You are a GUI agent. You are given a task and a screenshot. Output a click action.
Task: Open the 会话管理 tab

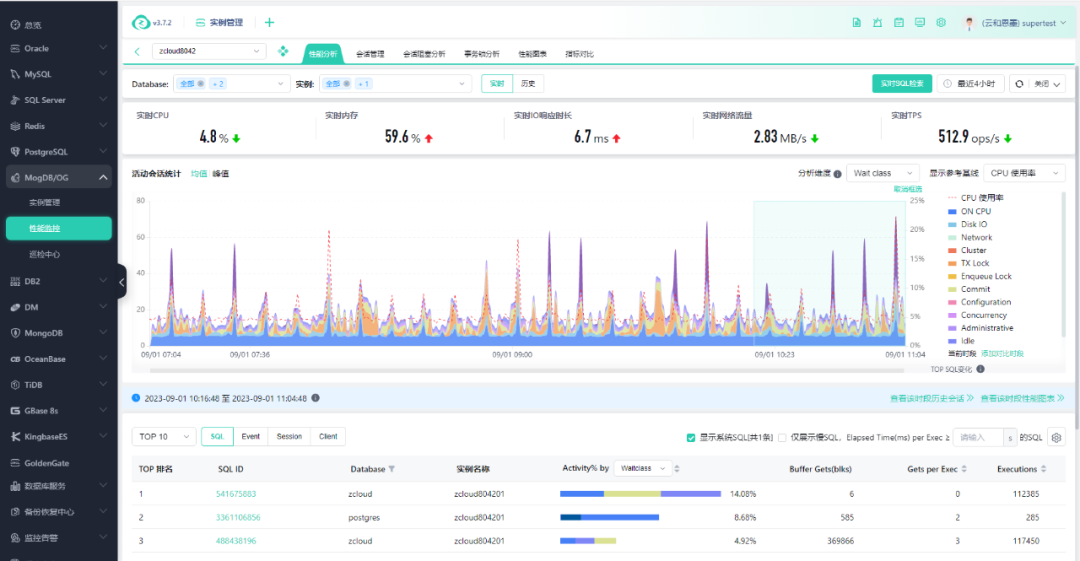pos(370,54)
